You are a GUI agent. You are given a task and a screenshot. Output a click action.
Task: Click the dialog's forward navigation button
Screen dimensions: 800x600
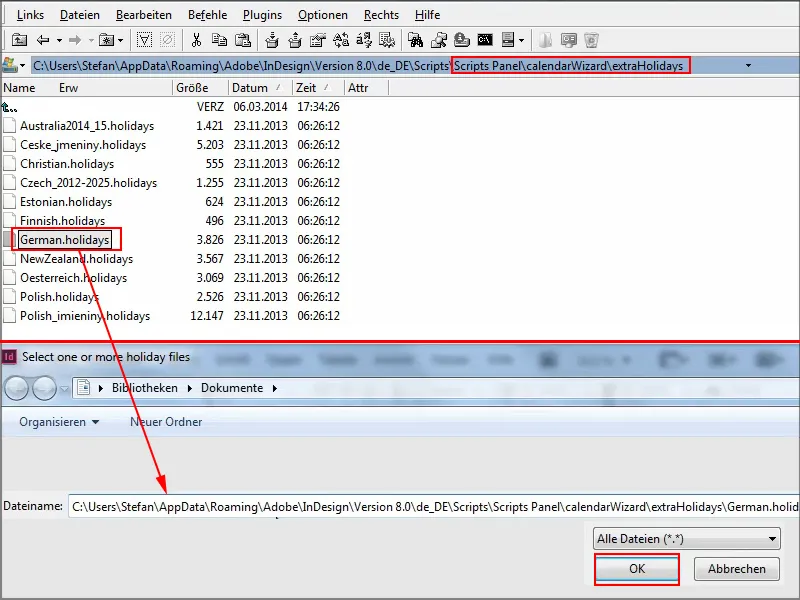click(x=44, y=388)
